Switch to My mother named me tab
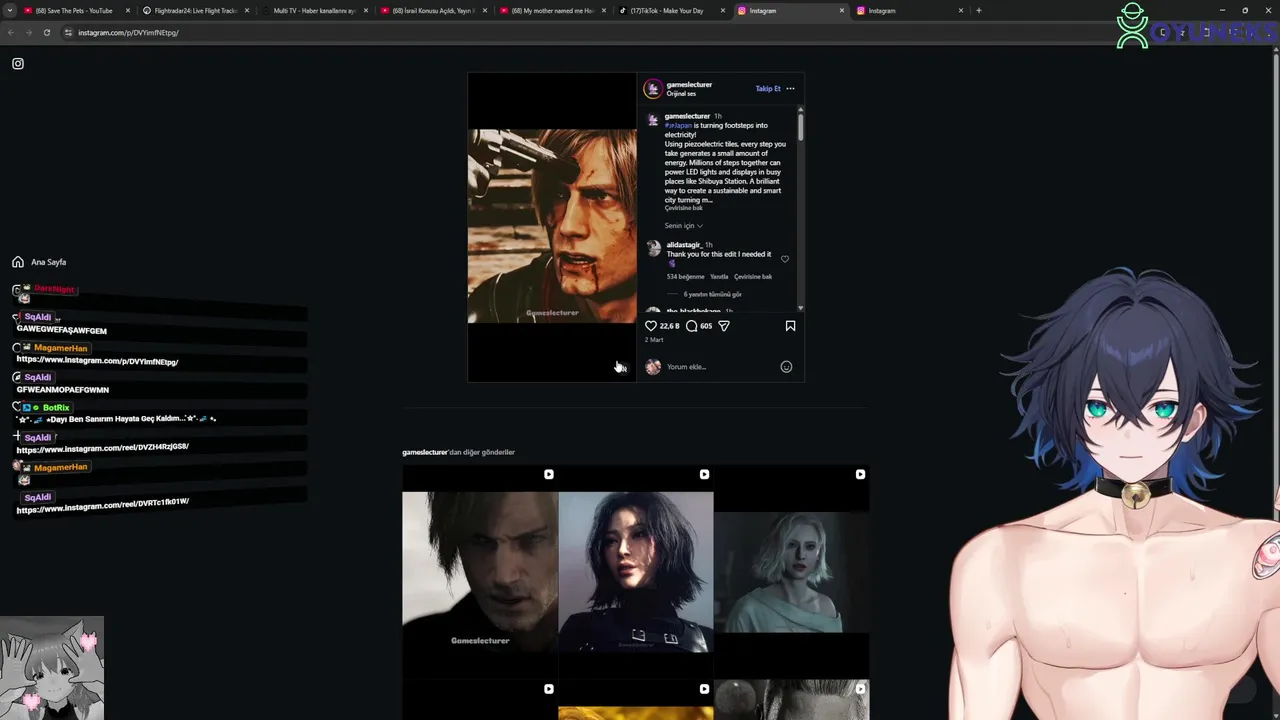1280x720 pixels. tap(553, 10)
